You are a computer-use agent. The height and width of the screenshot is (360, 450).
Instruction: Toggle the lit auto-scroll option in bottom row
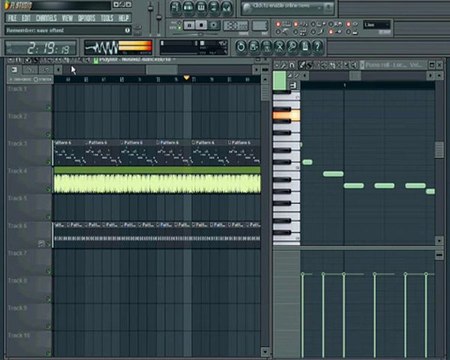331,32
